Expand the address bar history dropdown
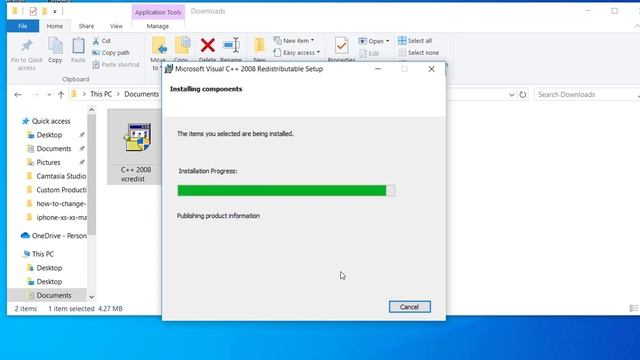Screen dimensions: 640x360 click(511, 95)
